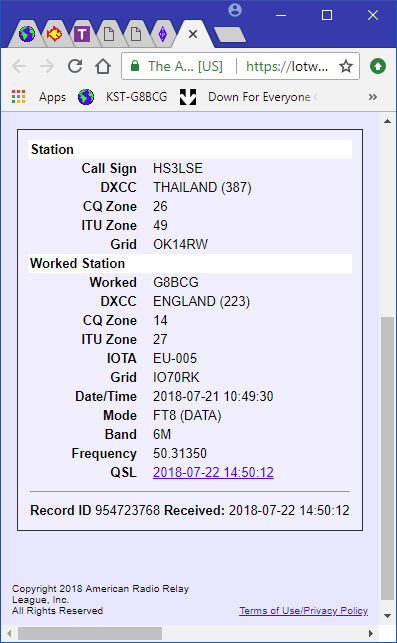The image size is (397, 643).
Task: Select the ENGLAND (223) DXCC value
Action: pos(201,301)
